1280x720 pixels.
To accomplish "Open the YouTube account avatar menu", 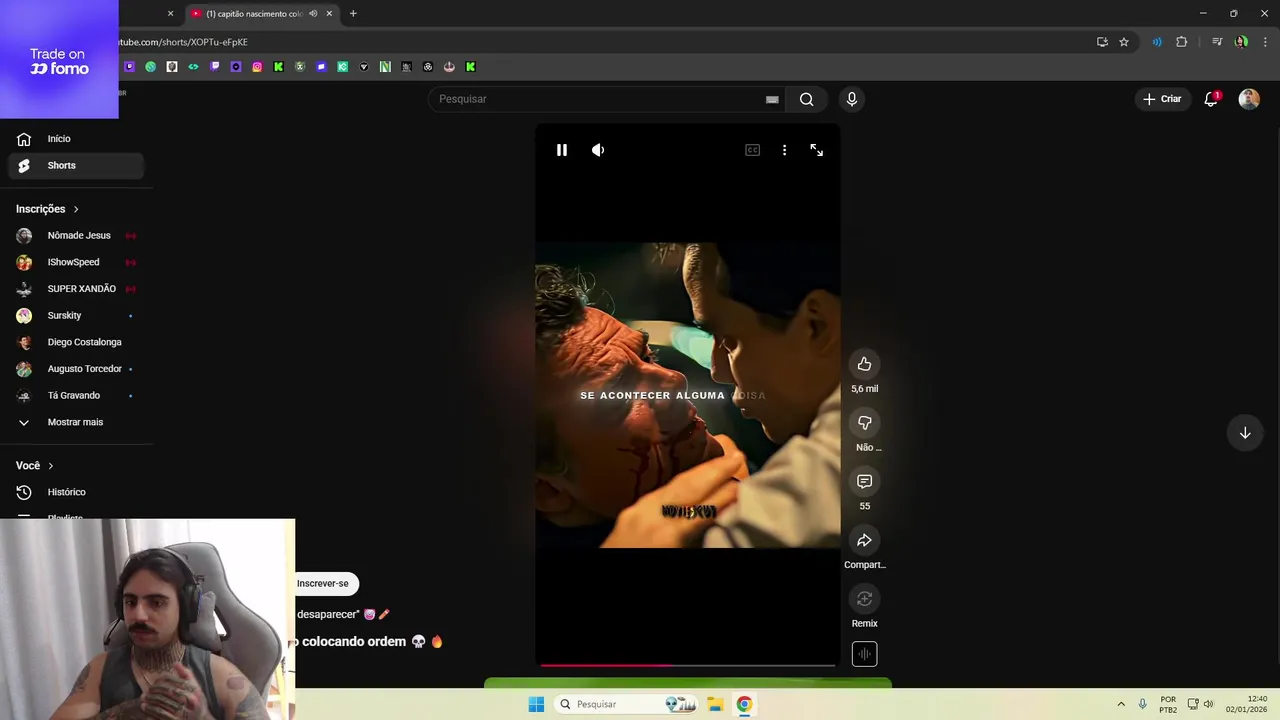I will click(x=1249, y=99).
